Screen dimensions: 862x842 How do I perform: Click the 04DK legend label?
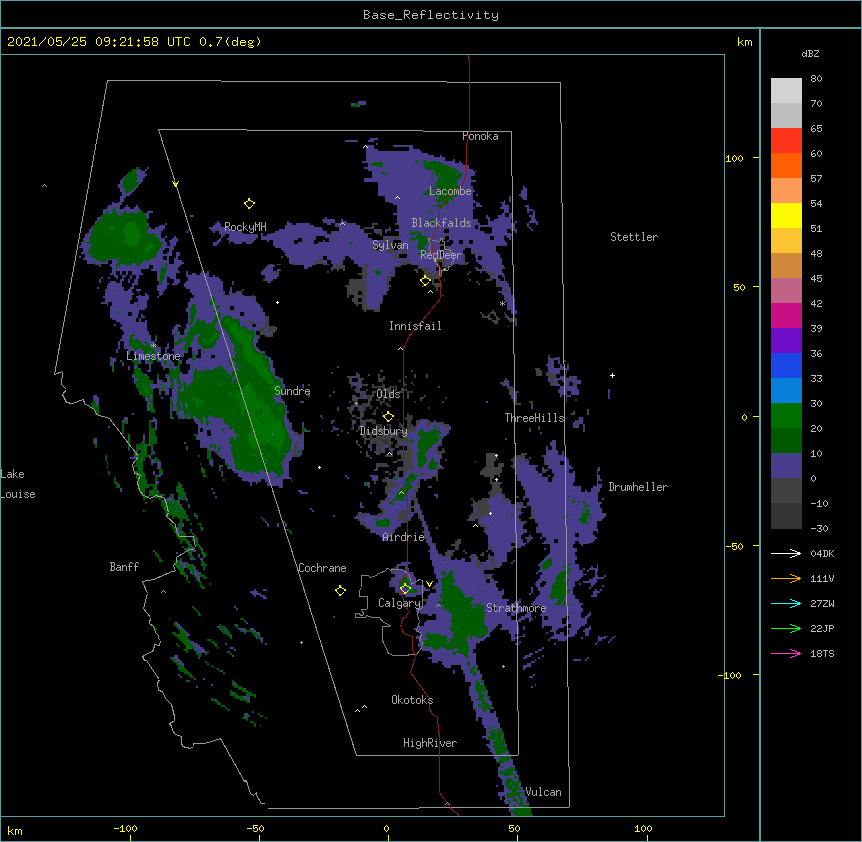[822, 553]
